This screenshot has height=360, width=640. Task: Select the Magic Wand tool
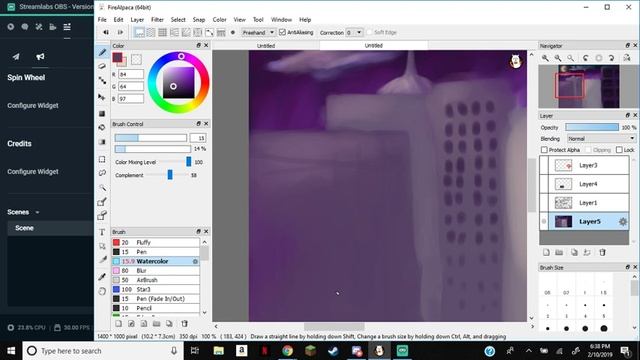[102, 188]
